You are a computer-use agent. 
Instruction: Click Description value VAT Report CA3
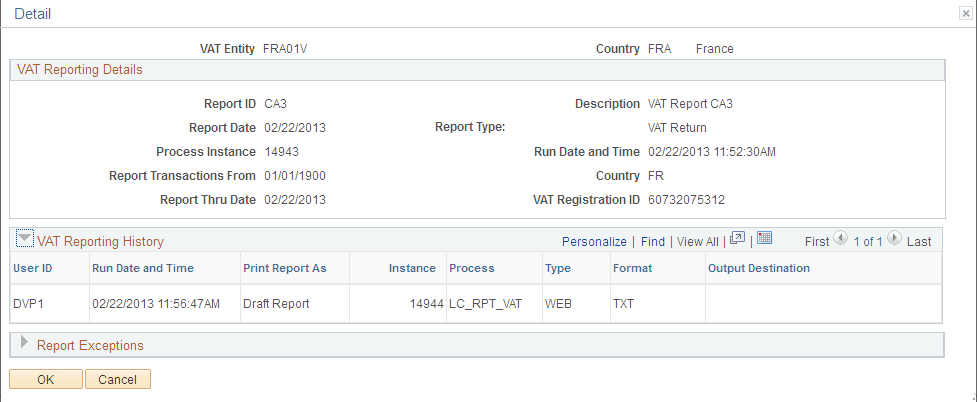pos(690,103)
